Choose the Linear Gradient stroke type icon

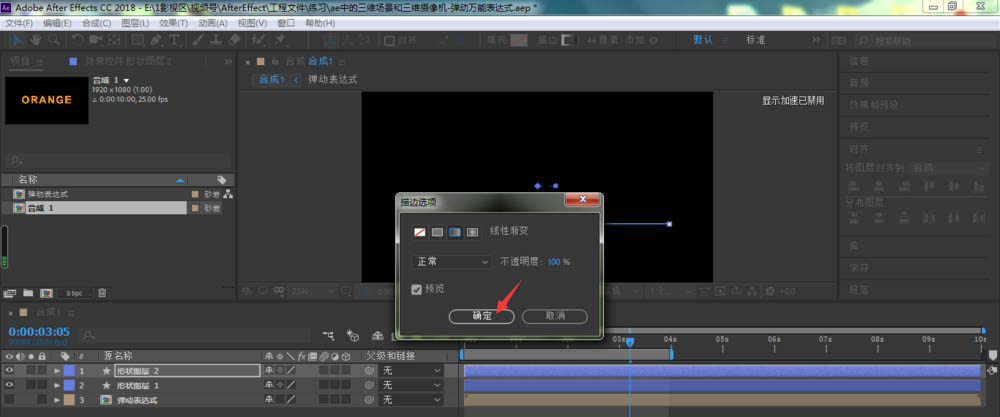click(x=455, y=232)
